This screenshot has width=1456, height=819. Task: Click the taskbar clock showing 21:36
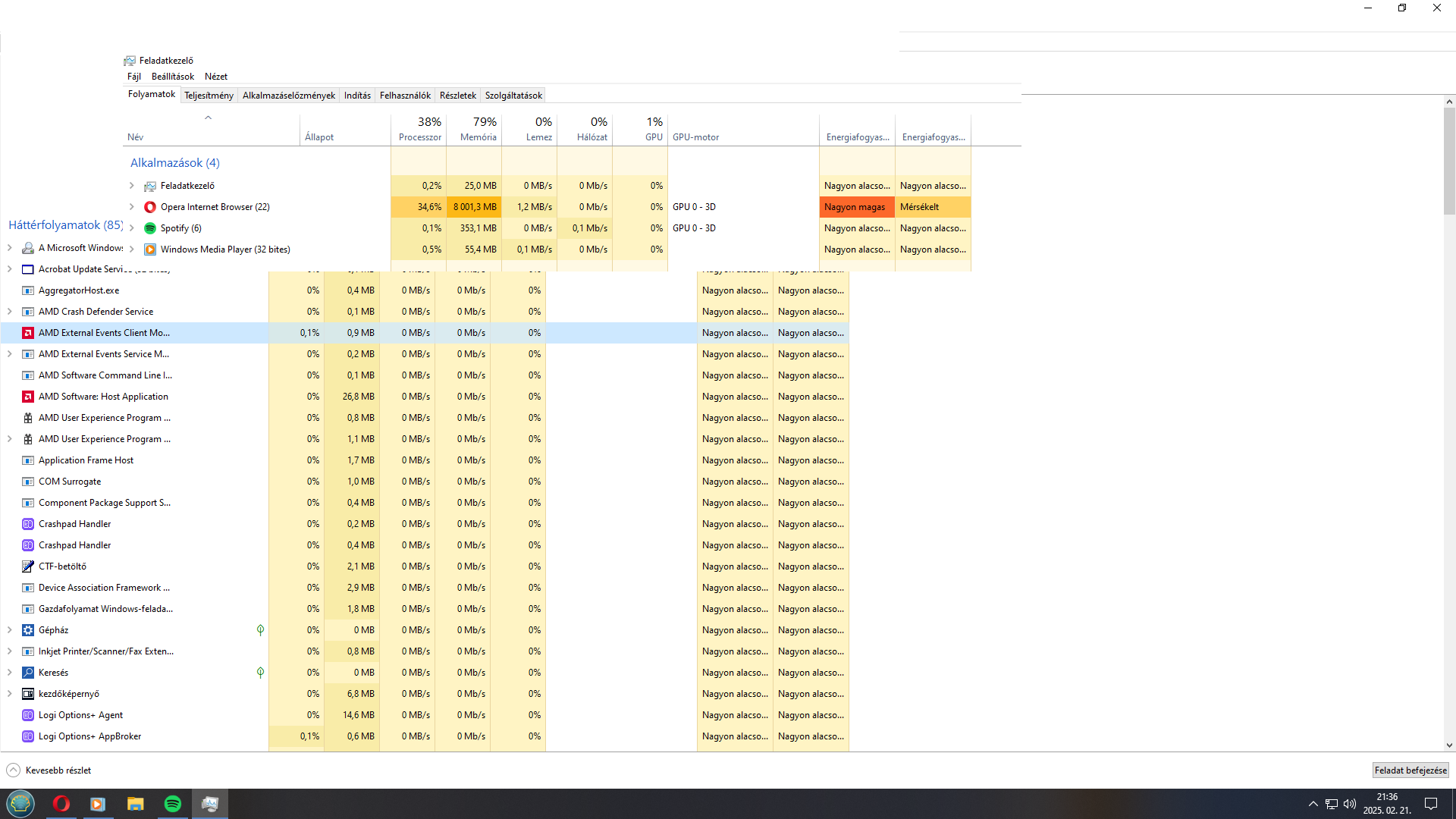[1387, 804]
